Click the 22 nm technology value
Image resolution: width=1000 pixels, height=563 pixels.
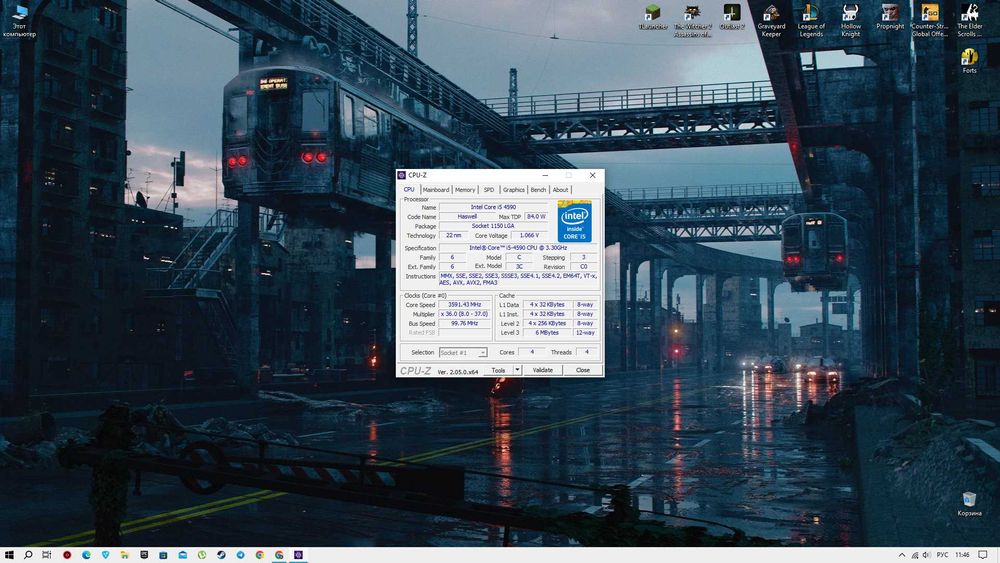tap(453, 235)
